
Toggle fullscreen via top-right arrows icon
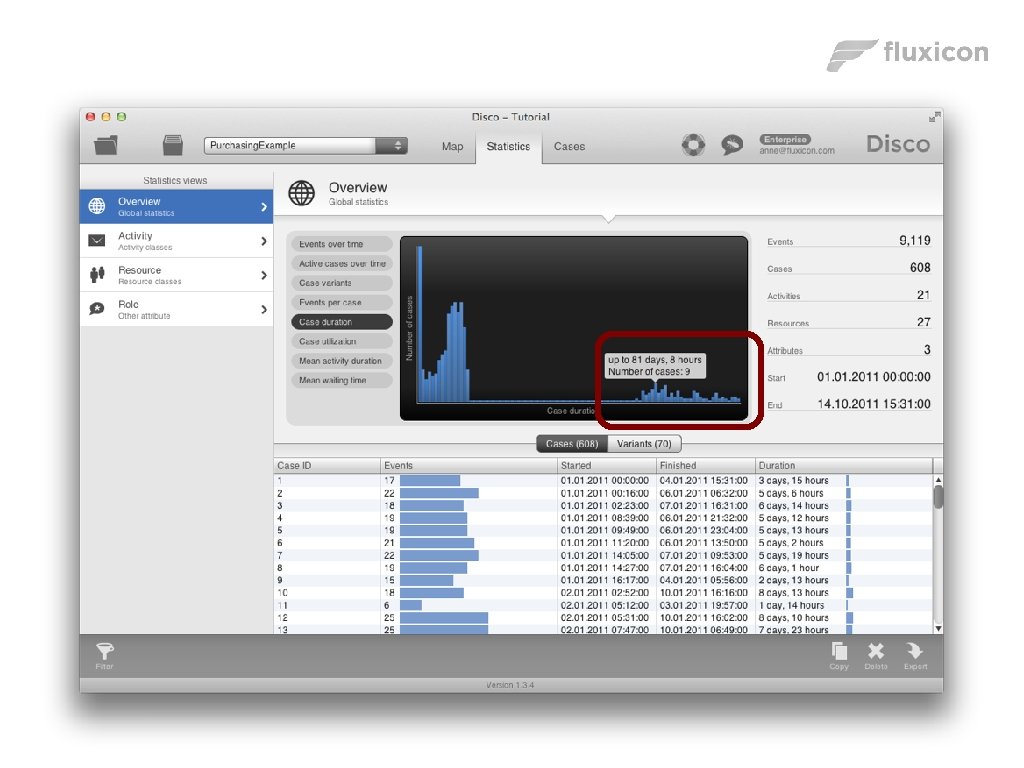click(935, 117)
